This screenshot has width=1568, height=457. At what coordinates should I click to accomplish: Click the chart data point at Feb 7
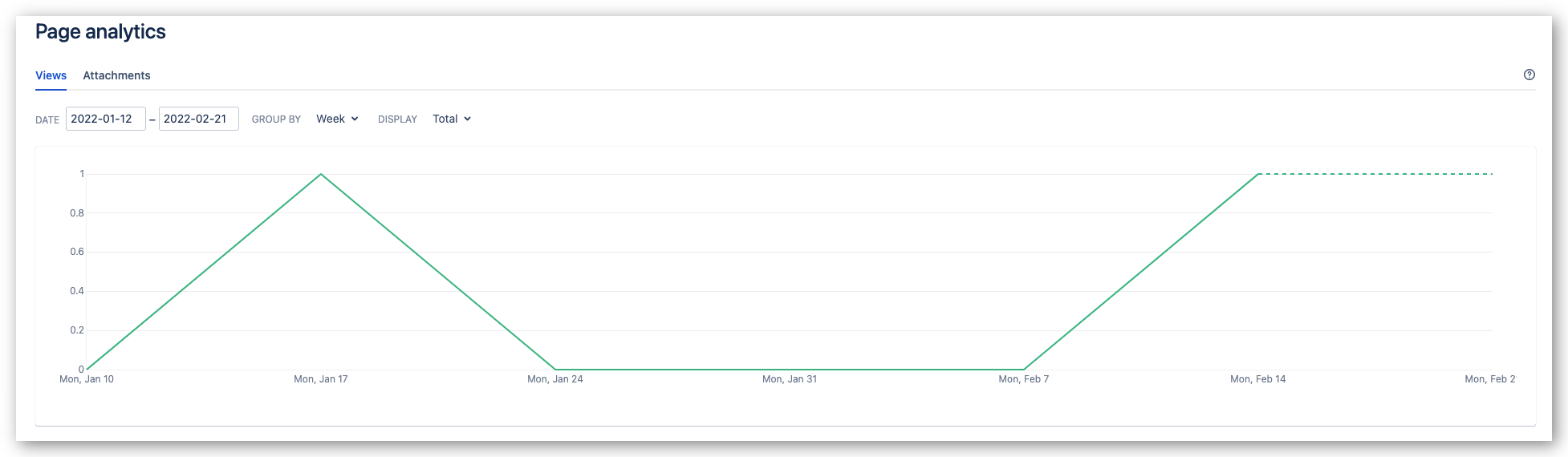click(x=1024, y=370)
